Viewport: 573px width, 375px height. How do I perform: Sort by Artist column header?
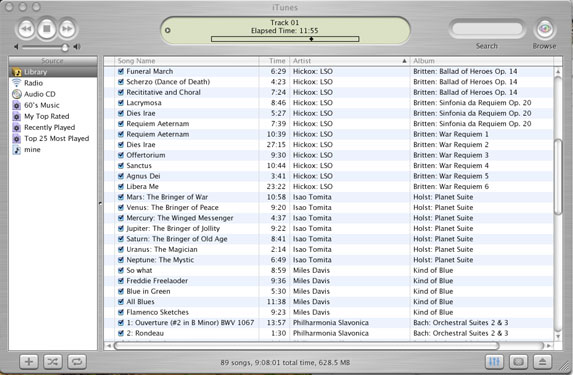[x=350, y=61]
